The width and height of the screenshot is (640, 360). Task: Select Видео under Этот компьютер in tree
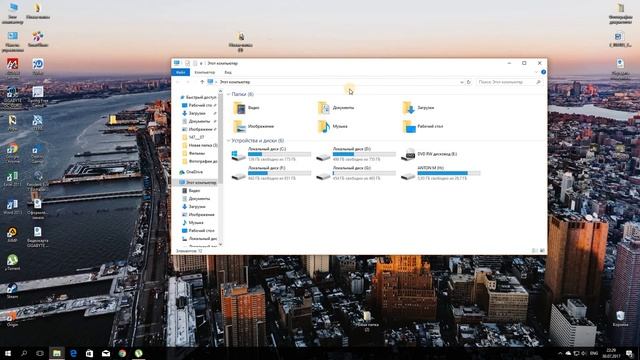point(191,191)
